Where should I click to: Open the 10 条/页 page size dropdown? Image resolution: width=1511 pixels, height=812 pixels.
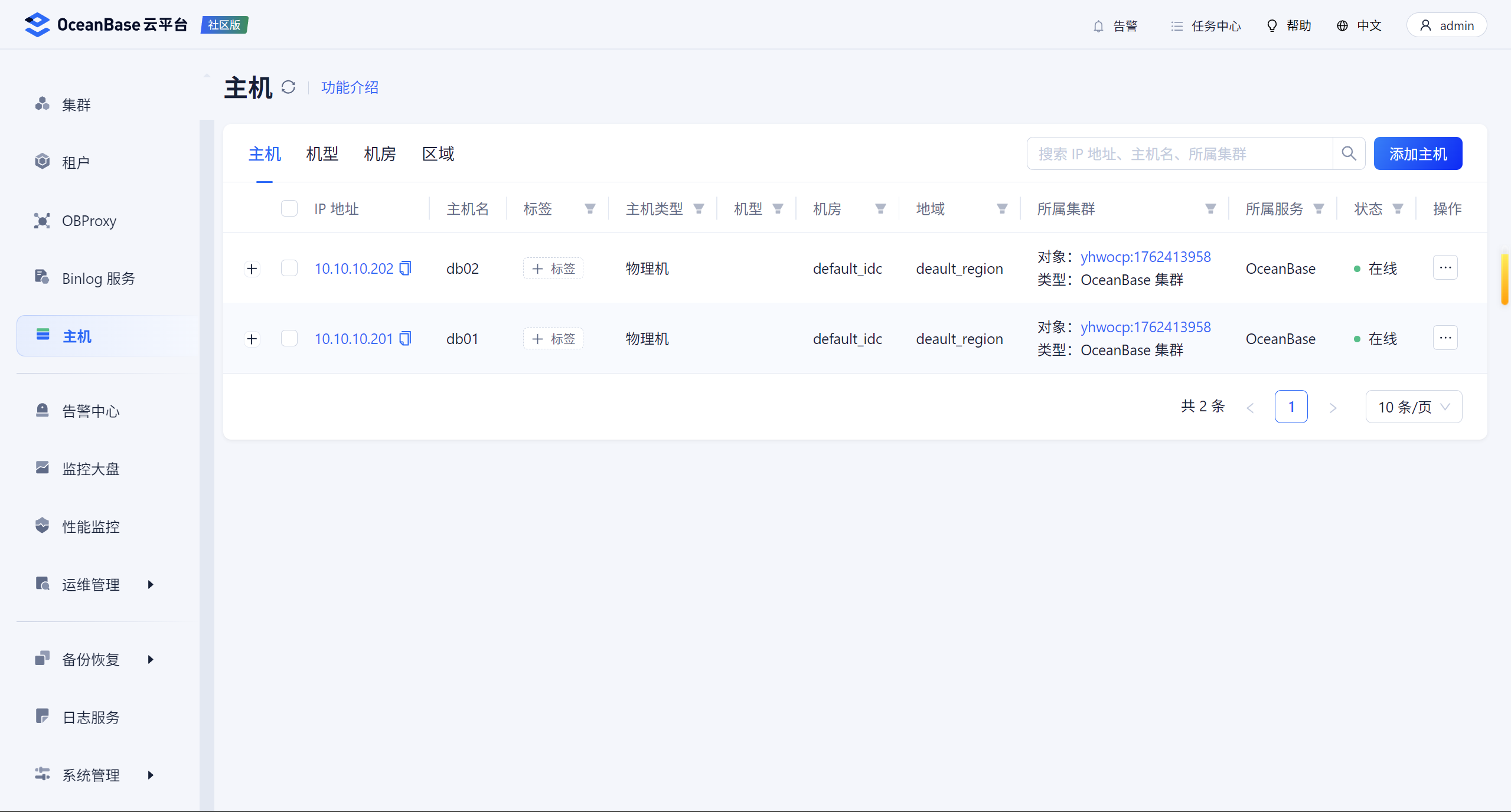[x=1414, y=407]
